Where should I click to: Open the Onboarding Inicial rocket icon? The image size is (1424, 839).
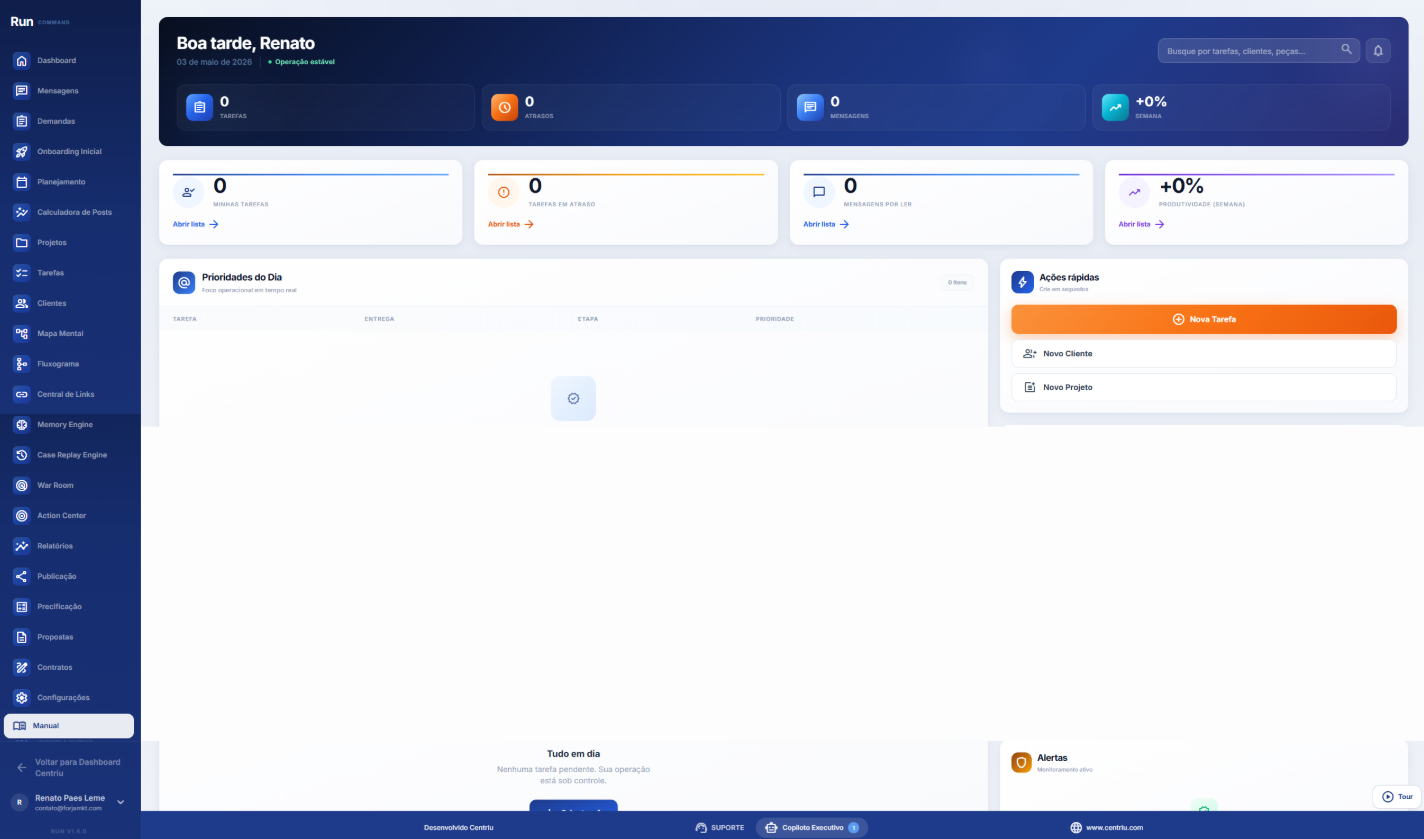click(21, 152)
